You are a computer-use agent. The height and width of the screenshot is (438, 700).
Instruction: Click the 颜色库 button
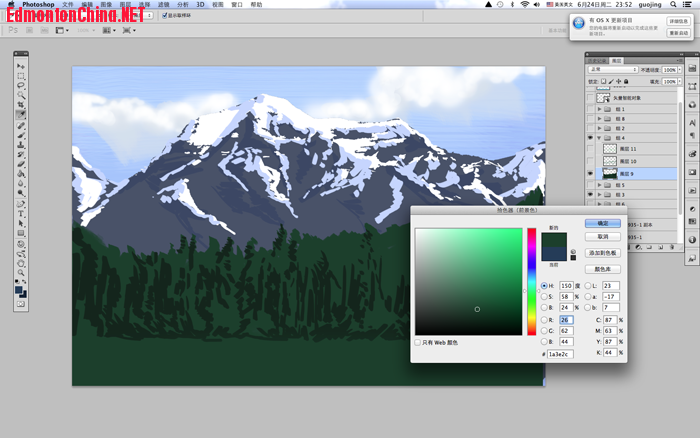[602, 269]
